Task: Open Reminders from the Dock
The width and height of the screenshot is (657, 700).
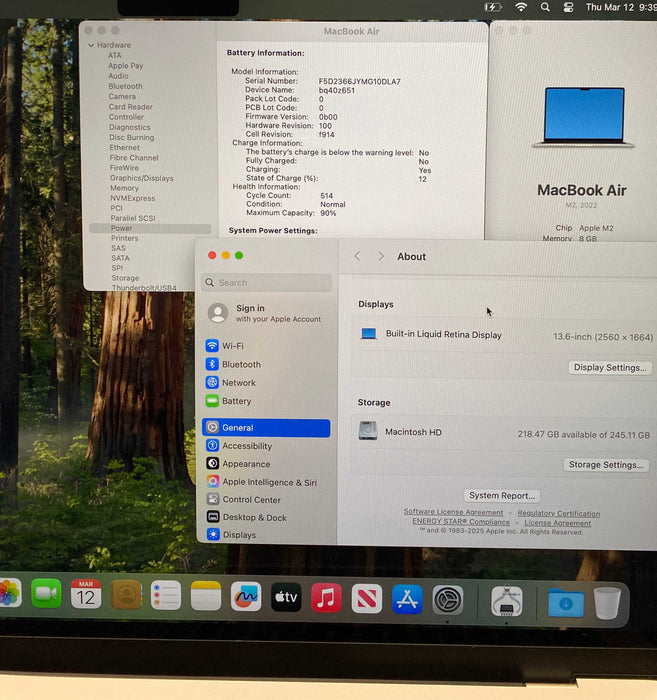Action: [x=166, y=595]
